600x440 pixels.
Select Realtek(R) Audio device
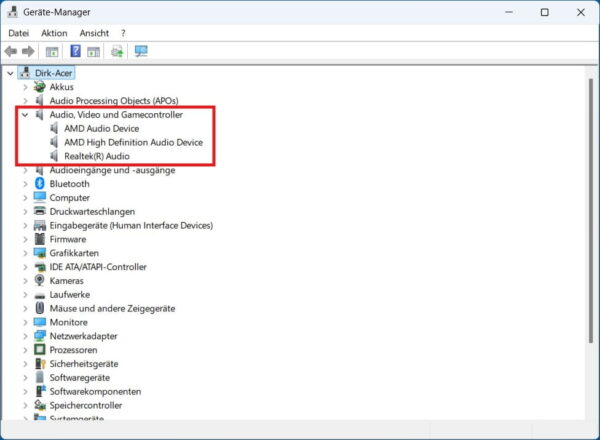(x=97, y=156)
